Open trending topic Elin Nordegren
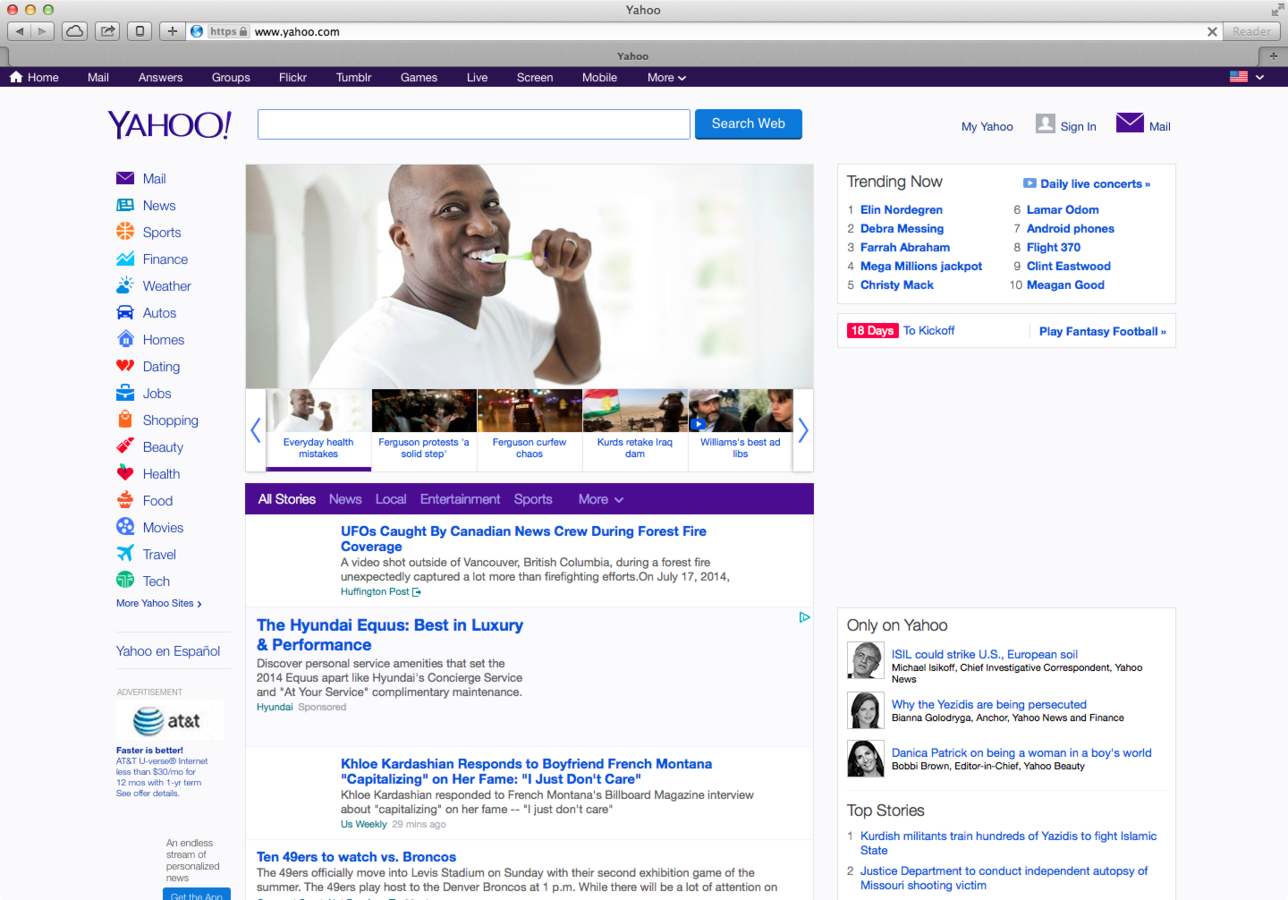The height and width of the screenshot is (900, 1288). [x=901, y=210]
